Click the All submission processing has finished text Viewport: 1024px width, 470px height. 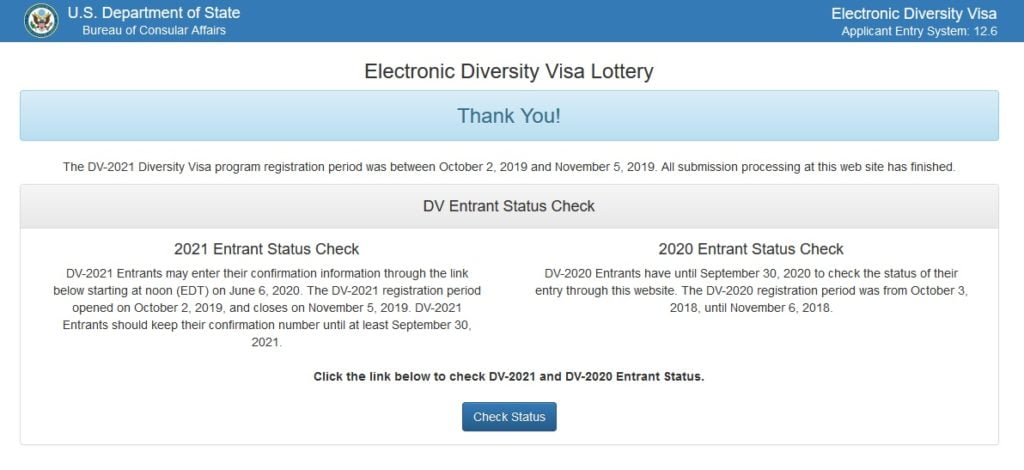coord(808,167)
